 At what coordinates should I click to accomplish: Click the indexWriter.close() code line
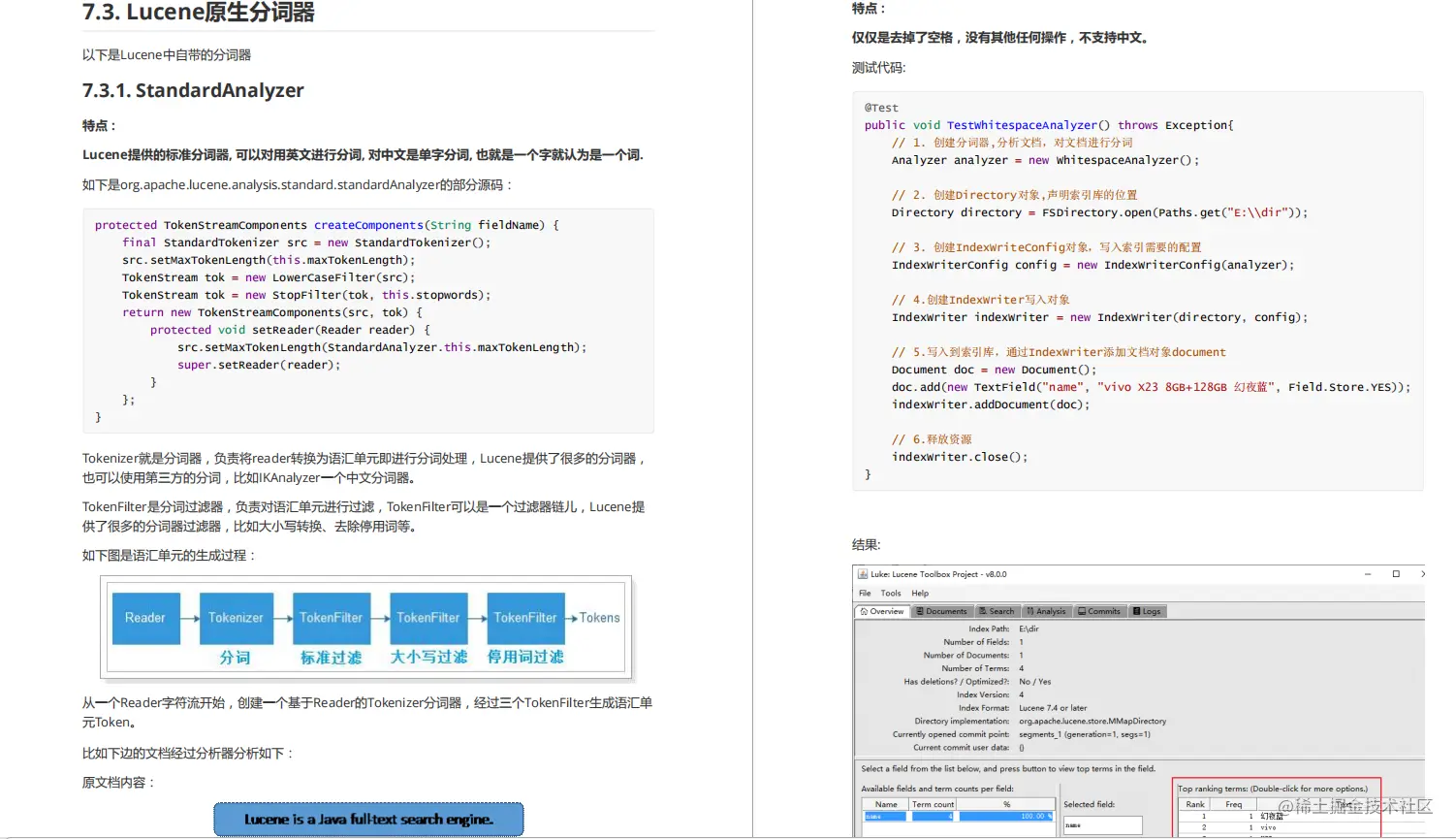pos(960,457)
